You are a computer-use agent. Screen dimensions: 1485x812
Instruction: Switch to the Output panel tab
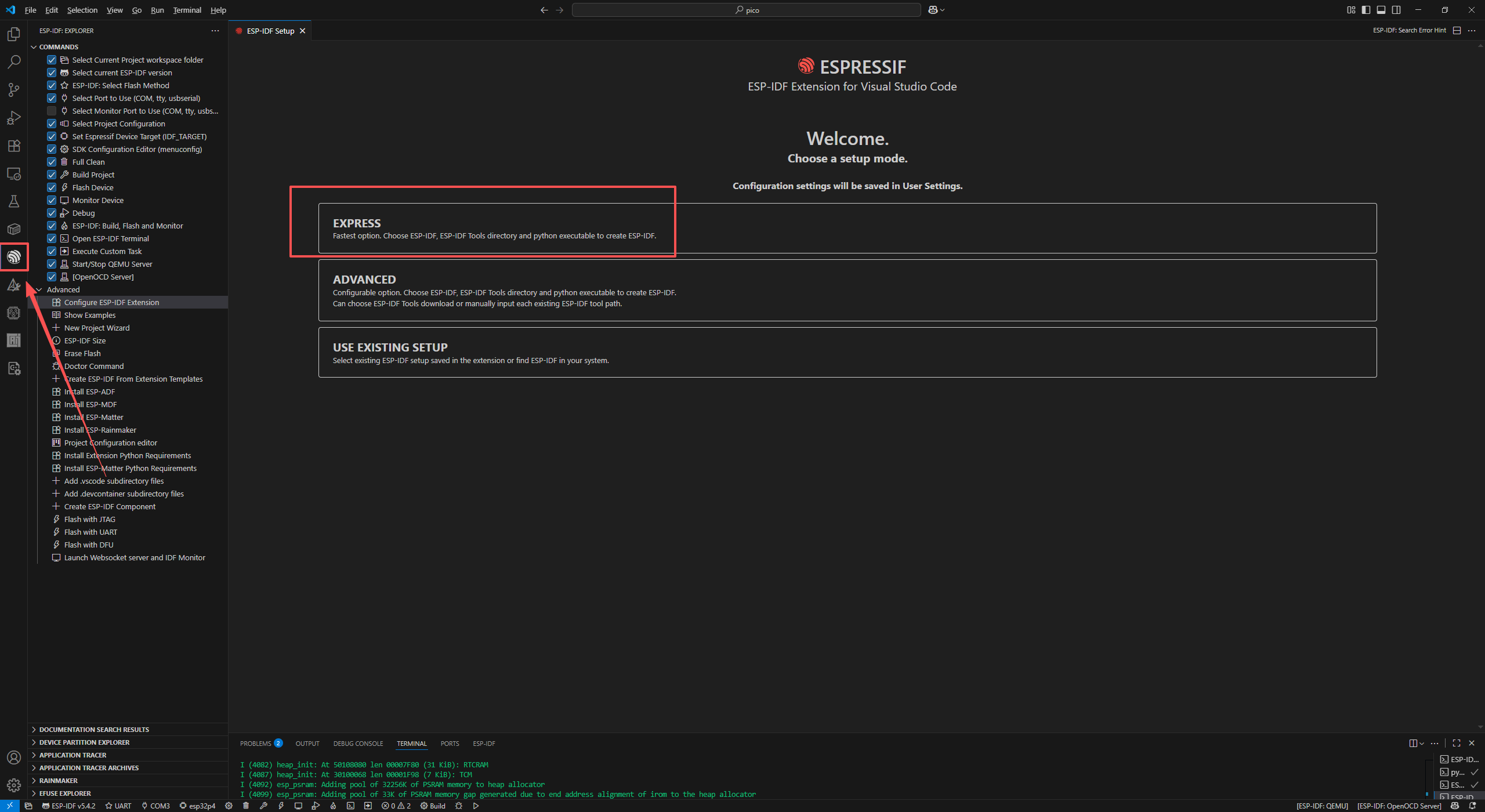pyautogui.click(x=307, y=744)
